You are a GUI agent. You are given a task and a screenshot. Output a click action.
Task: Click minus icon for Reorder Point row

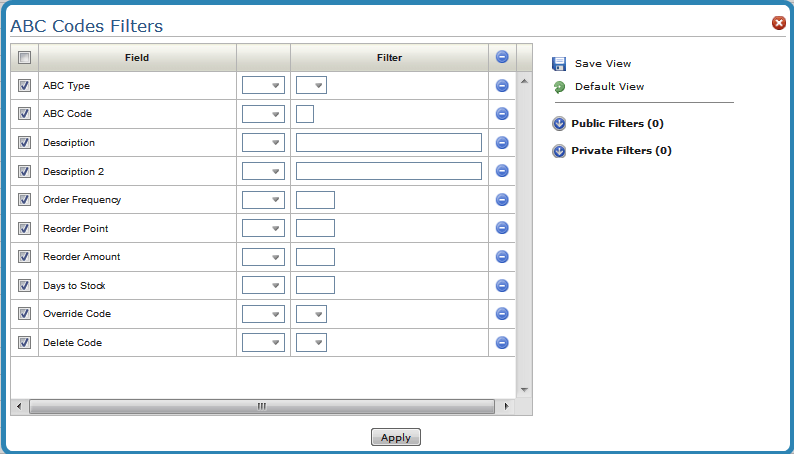pyautogui.click(x=502, y=228)
